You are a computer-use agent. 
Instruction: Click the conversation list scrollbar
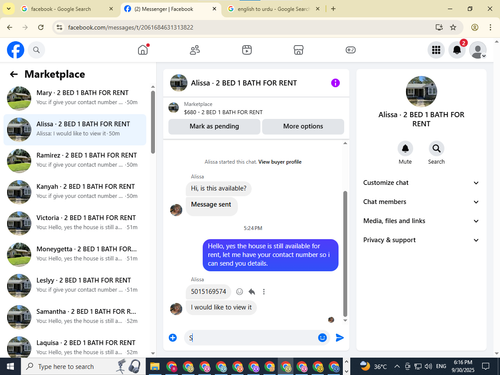click(153, 122)
